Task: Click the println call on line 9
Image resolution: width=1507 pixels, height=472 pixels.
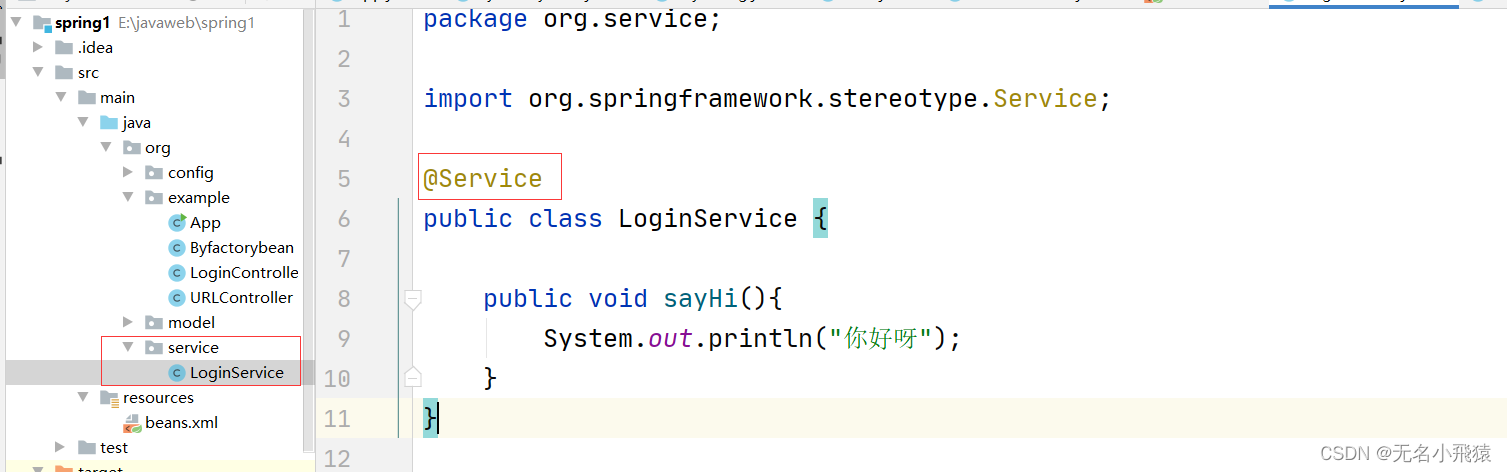Action: pos(760,339)
